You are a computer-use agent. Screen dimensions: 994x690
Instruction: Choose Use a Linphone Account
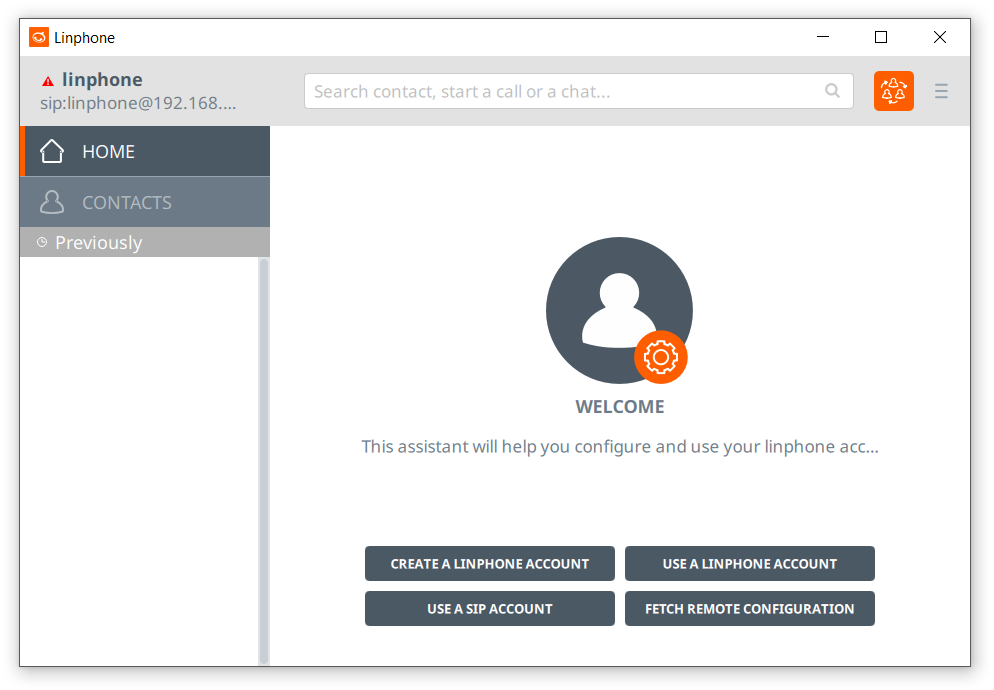pos(749,564)
